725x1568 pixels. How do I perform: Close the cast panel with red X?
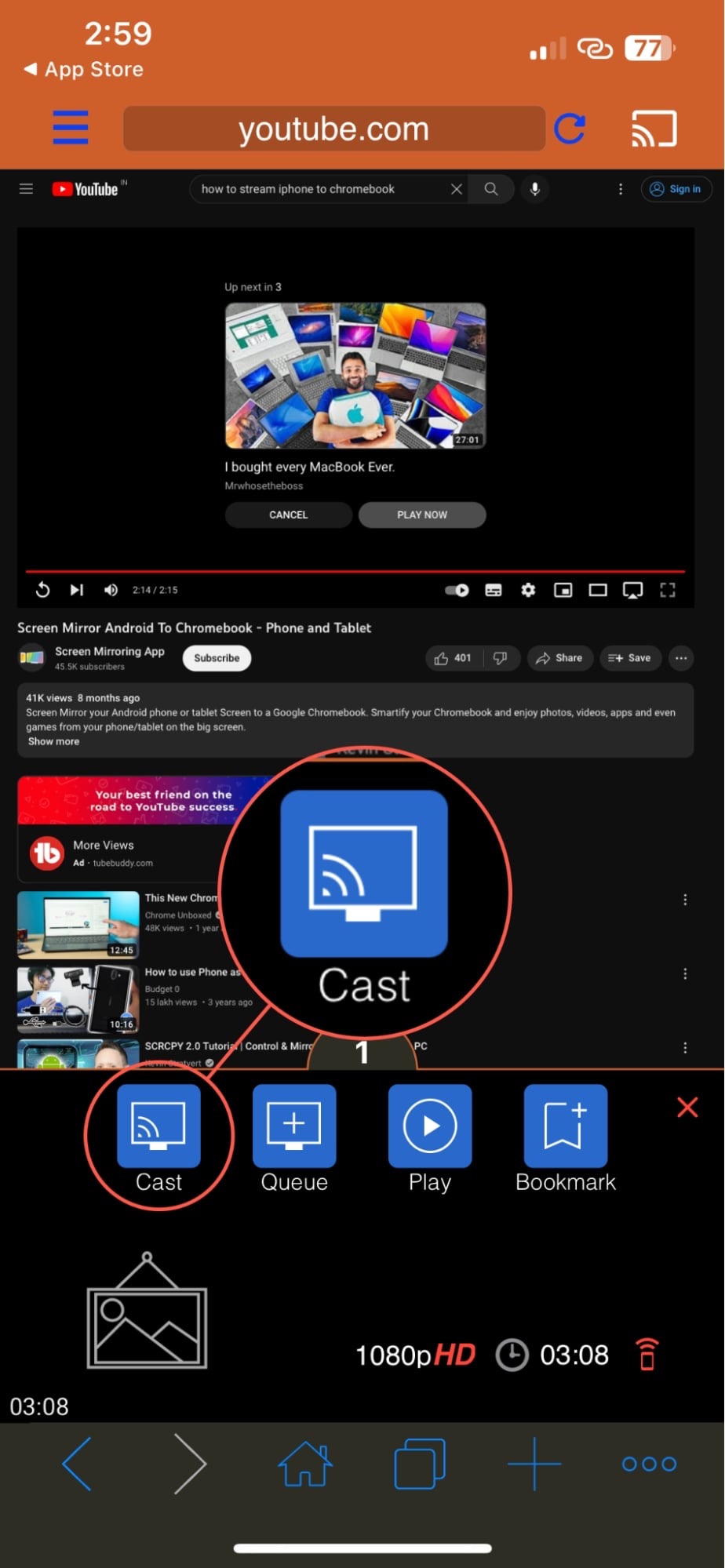[x=687, y=1108]
